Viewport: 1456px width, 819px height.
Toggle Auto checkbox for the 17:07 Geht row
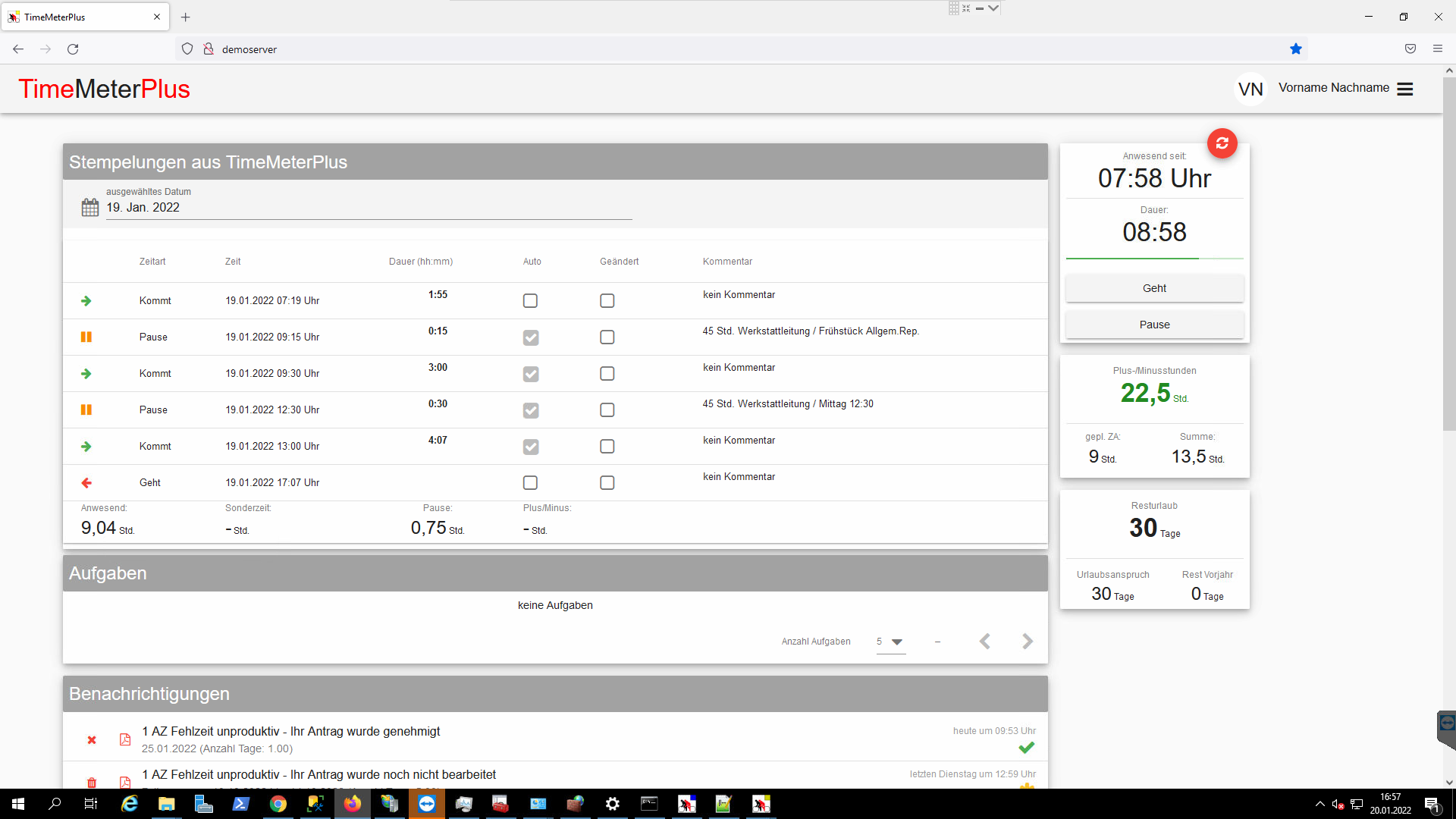(531, 483)
